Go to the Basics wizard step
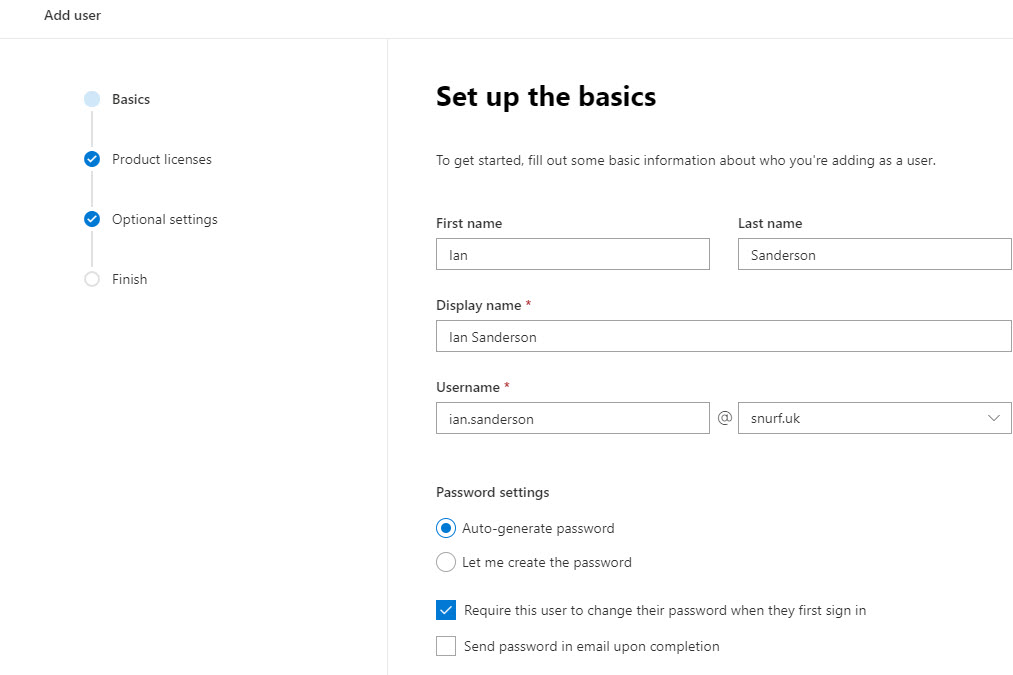The height and width of the screenshot is (675, 1013). pos(131,99)
